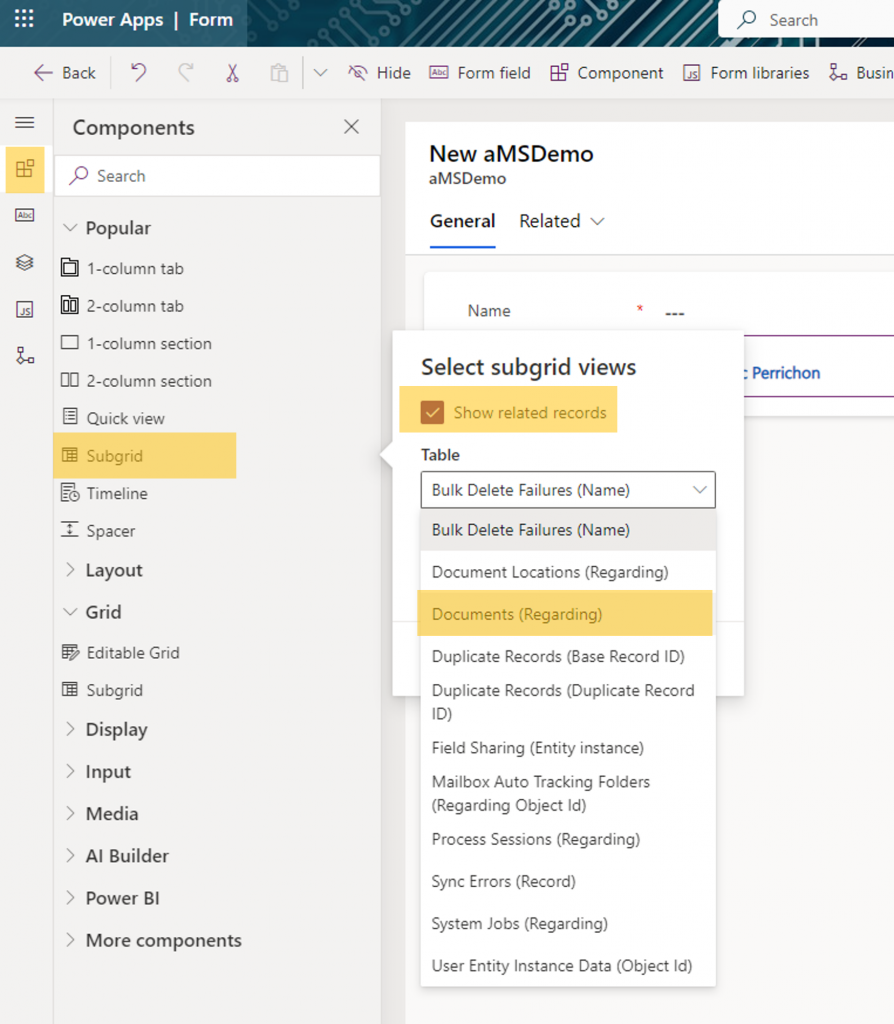Cut the selected element with scissors icon

[x=232, y=72]
